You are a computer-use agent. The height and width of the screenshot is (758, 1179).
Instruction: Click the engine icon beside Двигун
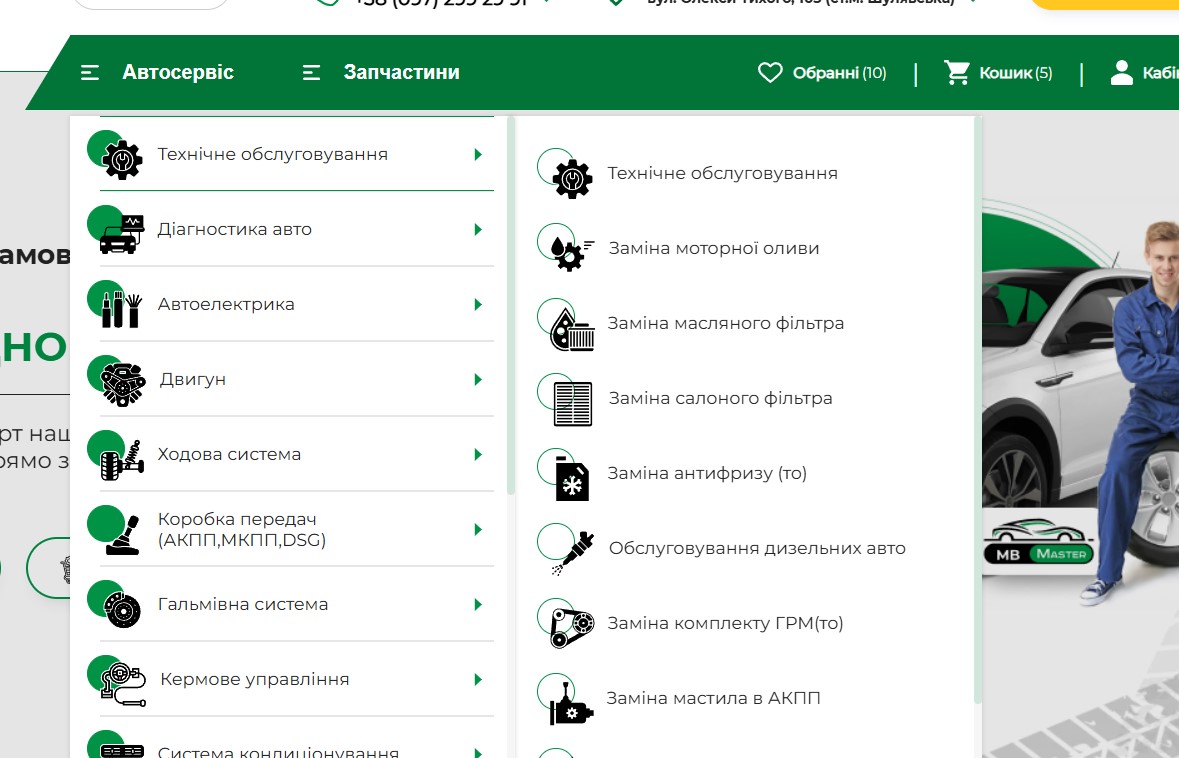(x=122, y=382)
